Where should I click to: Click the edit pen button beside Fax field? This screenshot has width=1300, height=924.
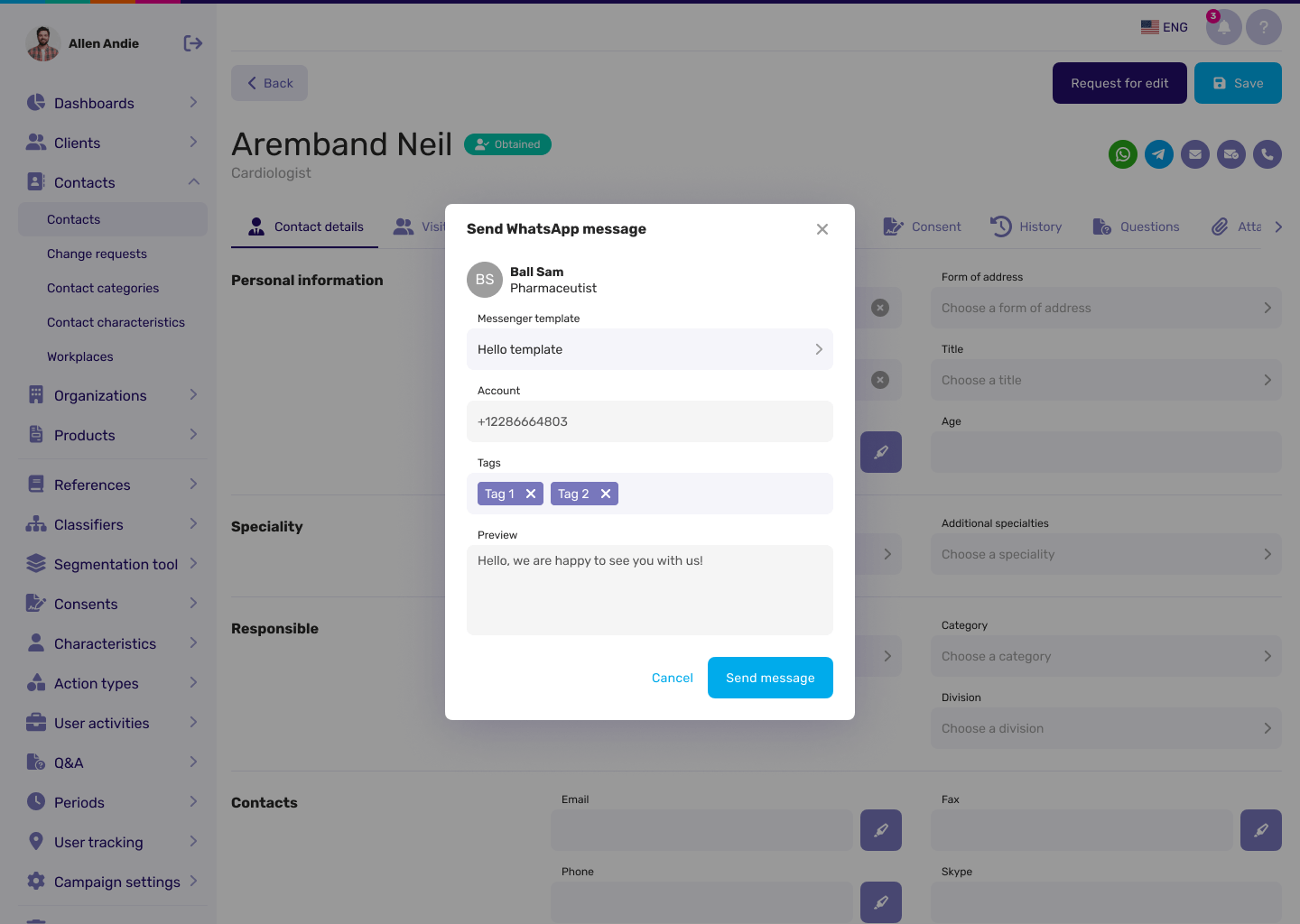(x=1261, y=830)
